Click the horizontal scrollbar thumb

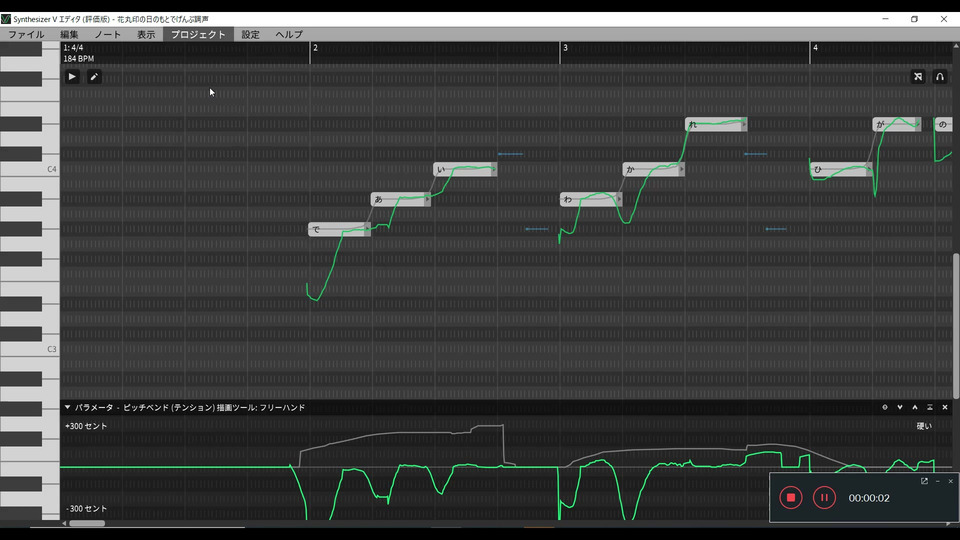(x=87, y=523)
